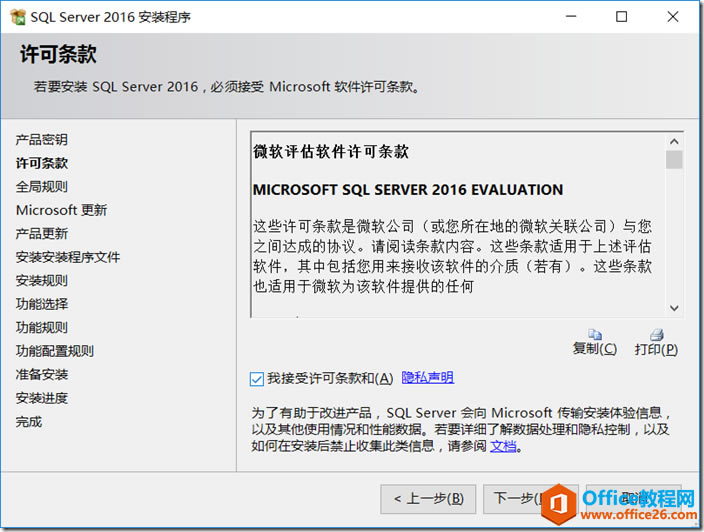704x532 pixels.
Task: Select 产品密钥 step in sidebar
Action: point(42,140)
